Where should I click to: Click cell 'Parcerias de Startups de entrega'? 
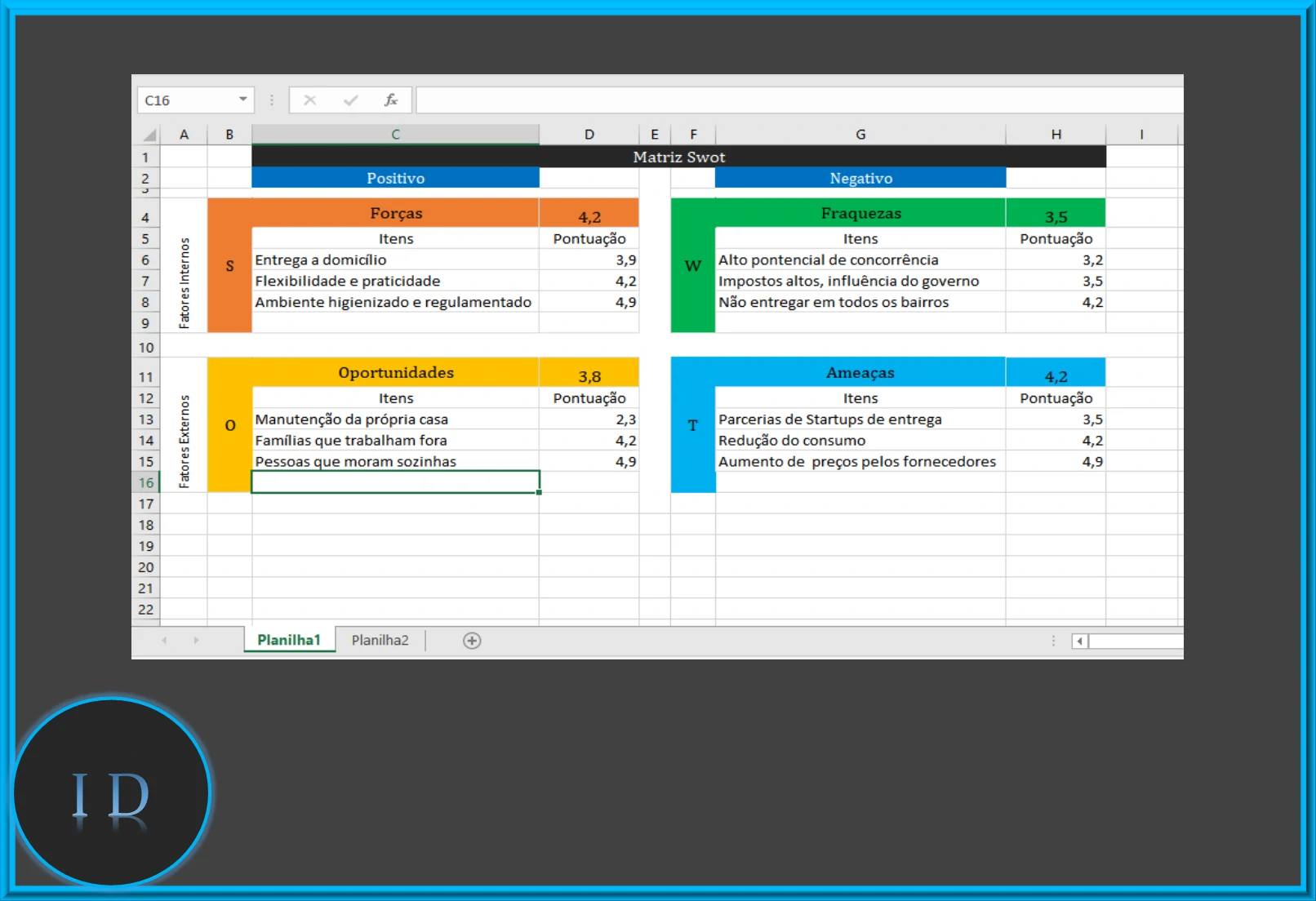[x=860, y=419]
